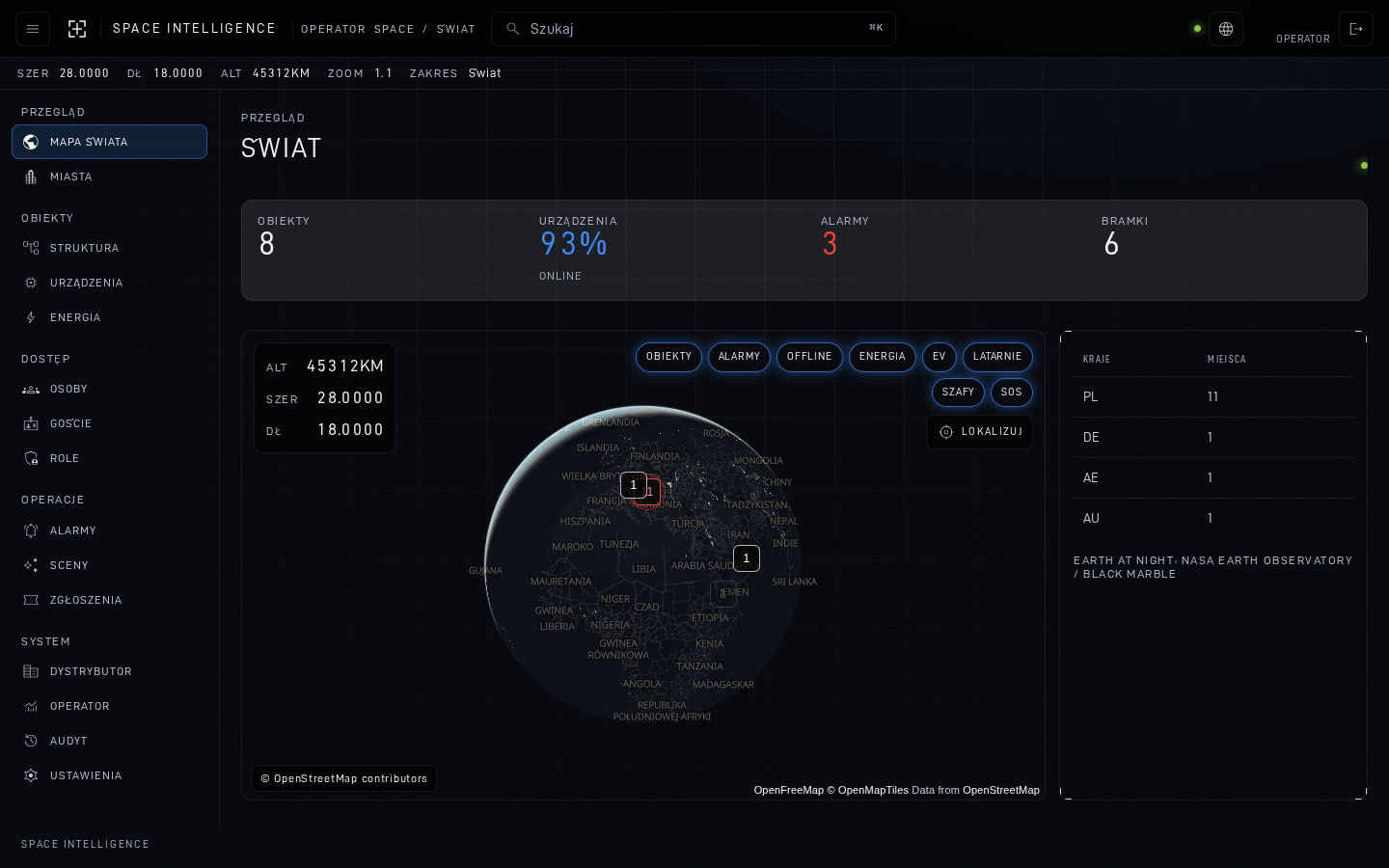The height and width of the screenshot is (868, 1389).
Task: Click the search magnifier icon
Action: [x=513, y=29]
